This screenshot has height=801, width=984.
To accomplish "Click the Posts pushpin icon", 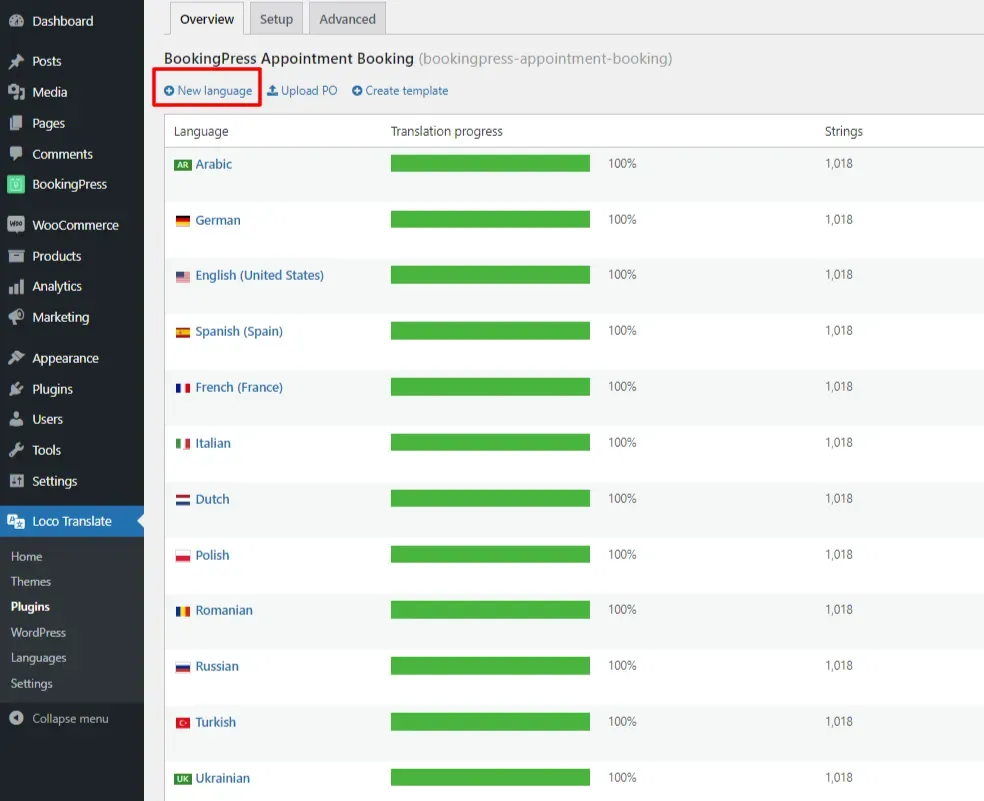I will (16, 61).
